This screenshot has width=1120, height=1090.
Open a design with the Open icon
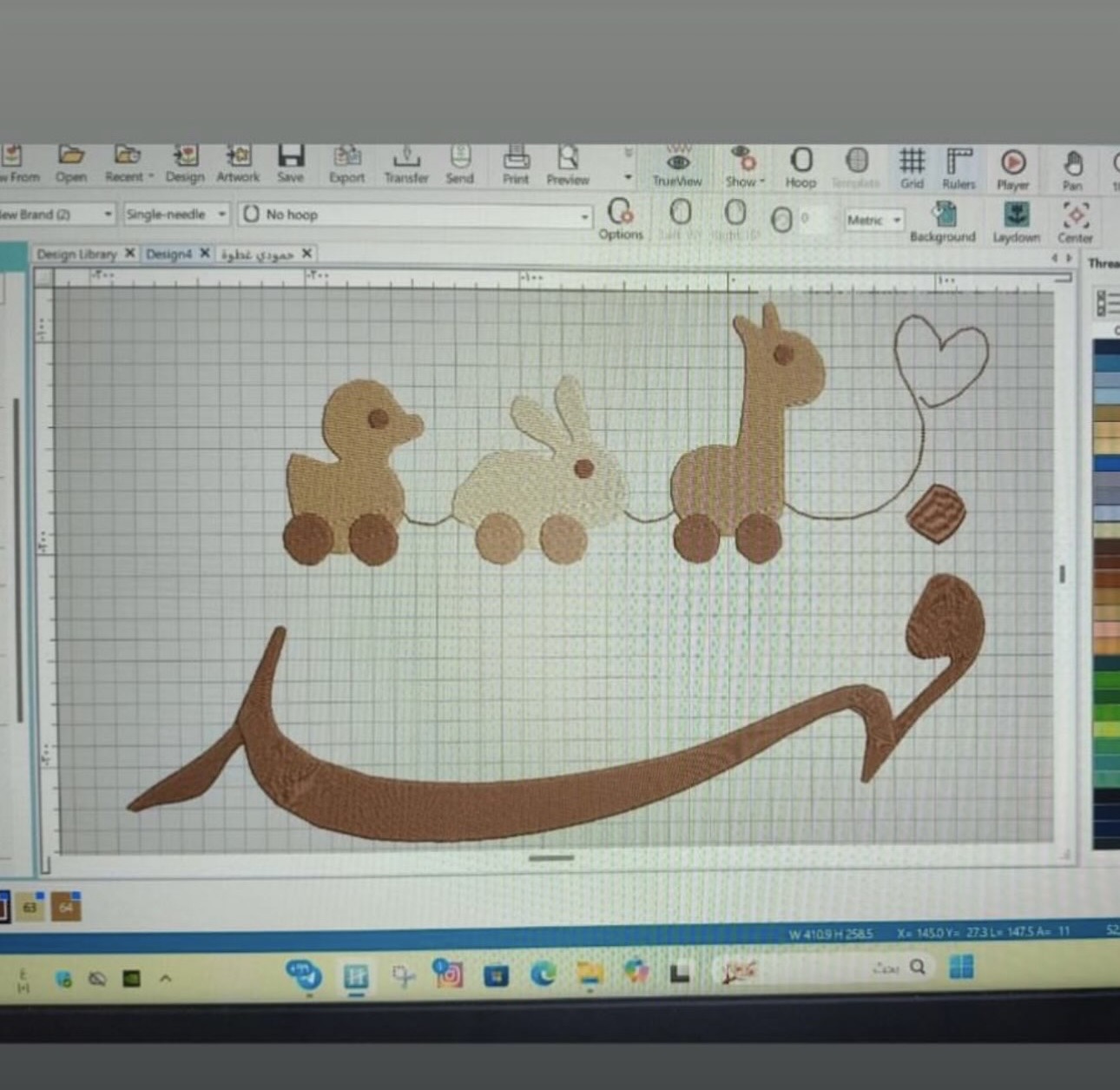[x=71, y=164]
